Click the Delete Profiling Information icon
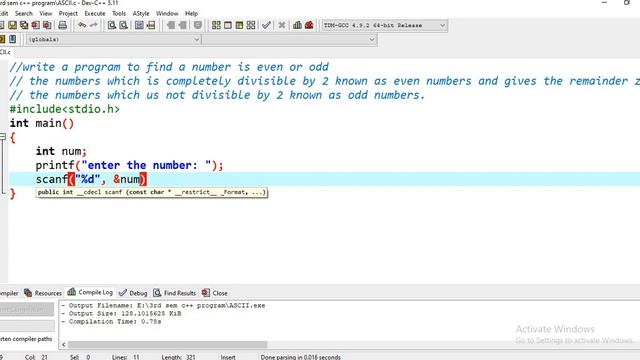The width and height of the screenshot is (640, 360). point(309,25)
